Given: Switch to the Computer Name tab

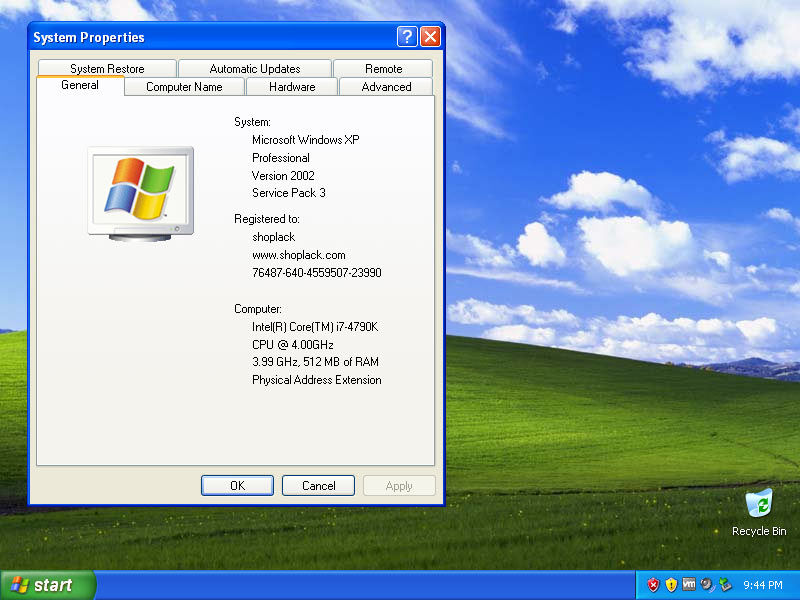Looking at the screenshot, I should point(184,87).
